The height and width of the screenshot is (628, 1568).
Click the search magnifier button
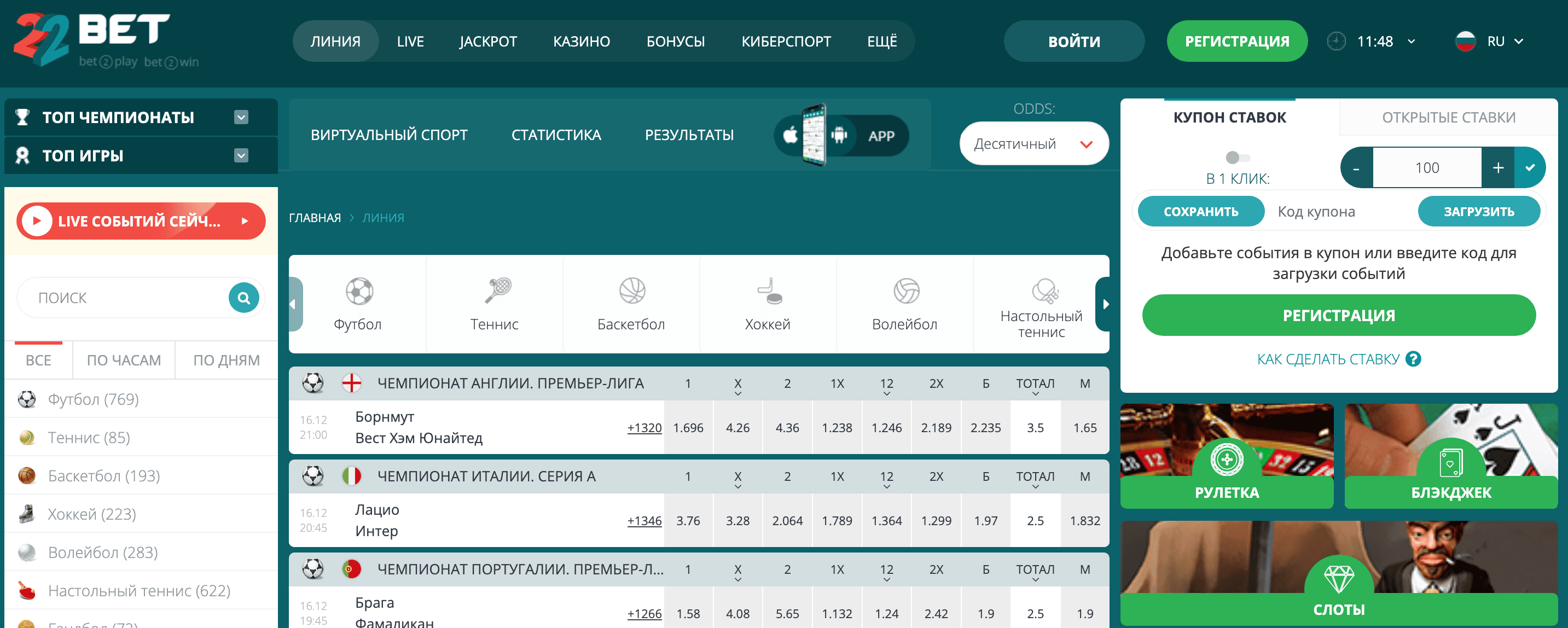(243, 298)
